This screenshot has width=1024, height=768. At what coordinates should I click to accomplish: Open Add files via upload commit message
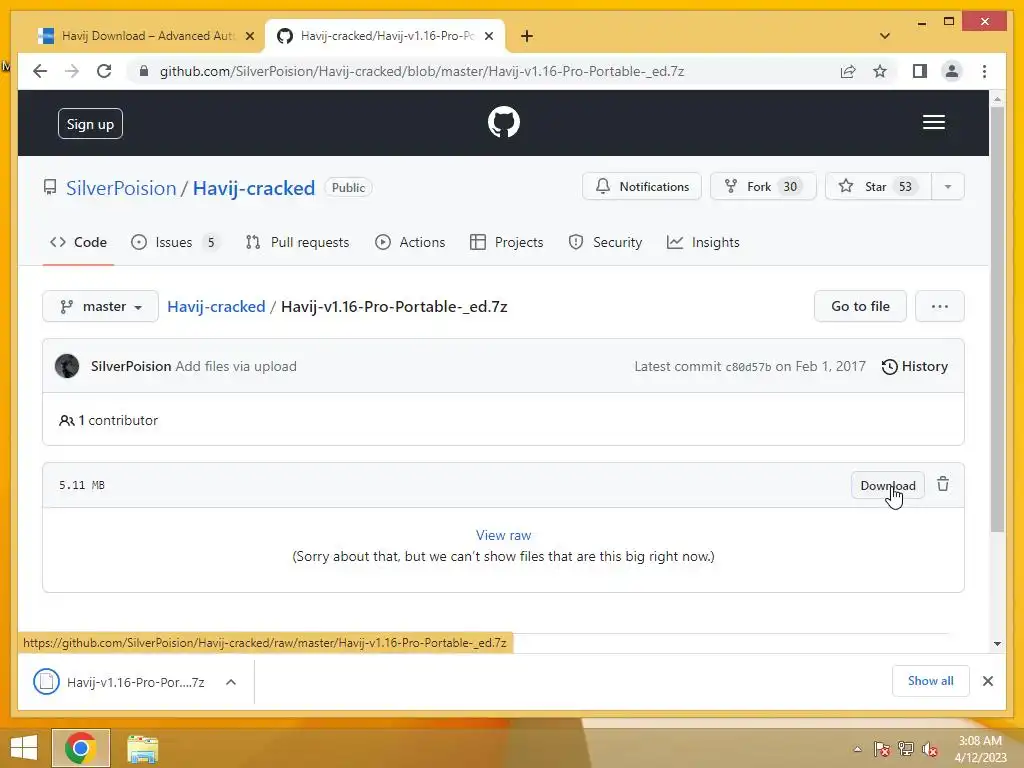click(236, 366)
